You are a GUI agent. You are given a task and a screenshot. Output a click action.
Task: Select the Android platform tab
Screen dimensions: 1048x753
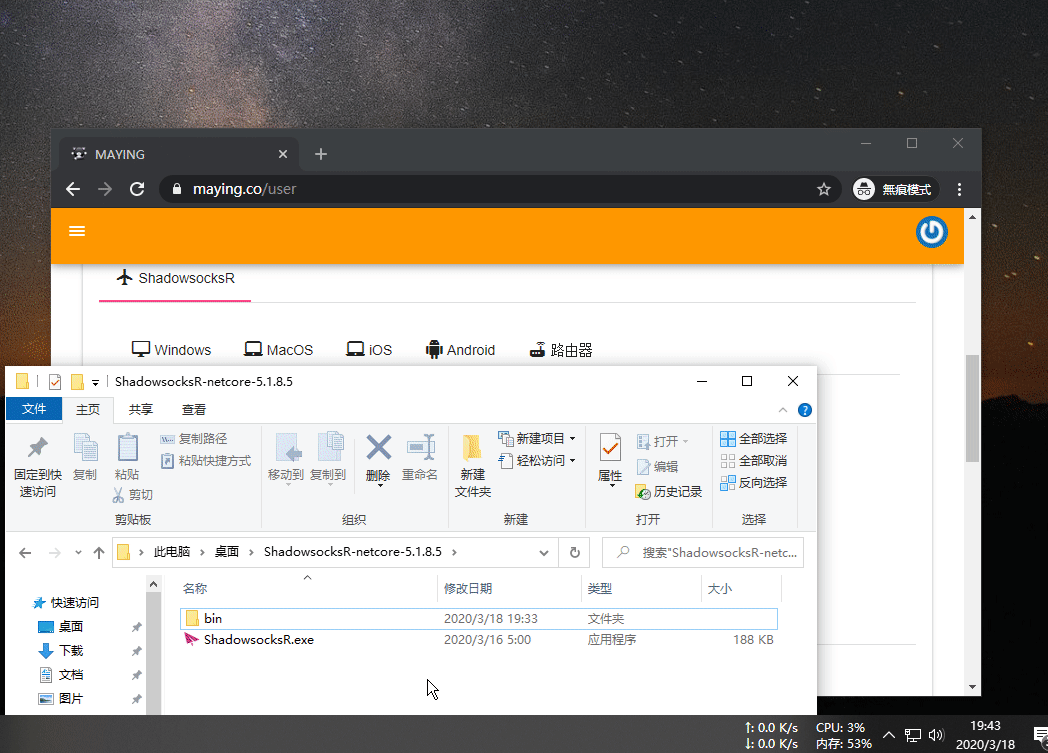(461, 350)
